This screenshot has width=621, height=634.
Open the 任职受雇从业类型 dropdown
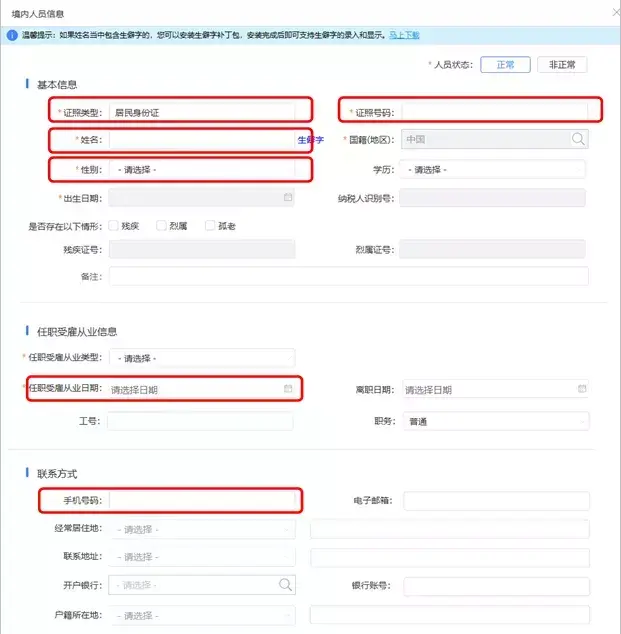(202, 358)
